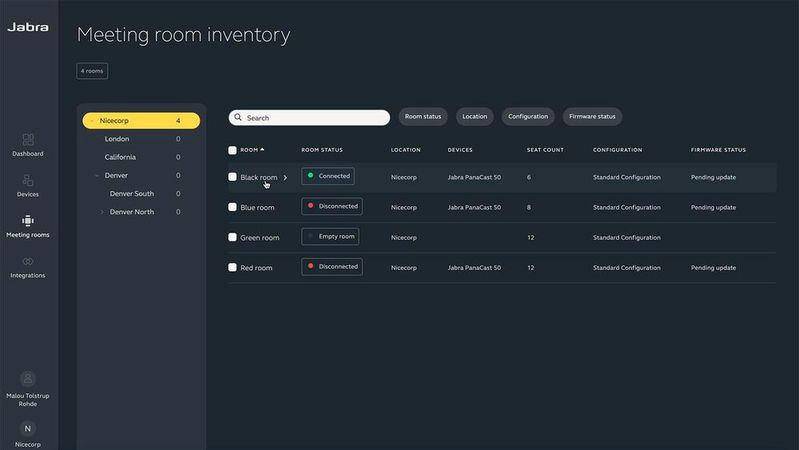Click the 4 rooms count badge

(92, 71)
